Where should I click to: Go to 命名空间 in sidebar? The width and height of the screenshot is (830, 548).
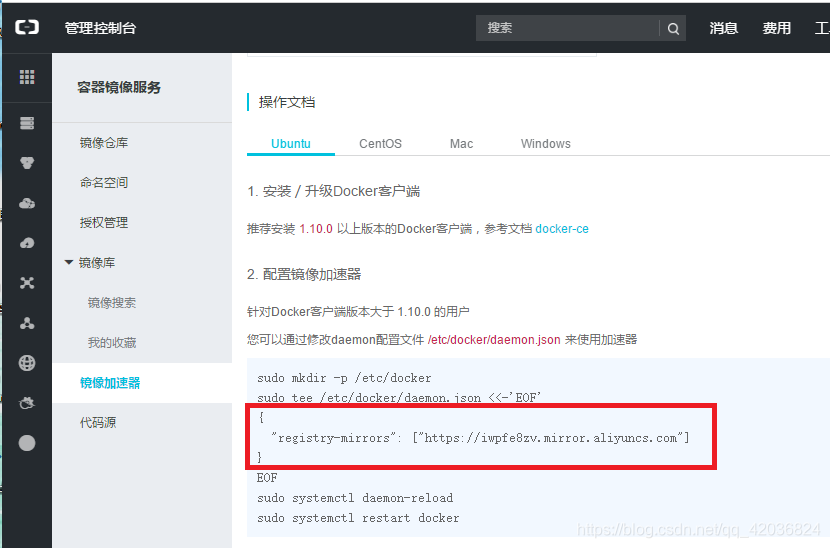coord(104,183)
